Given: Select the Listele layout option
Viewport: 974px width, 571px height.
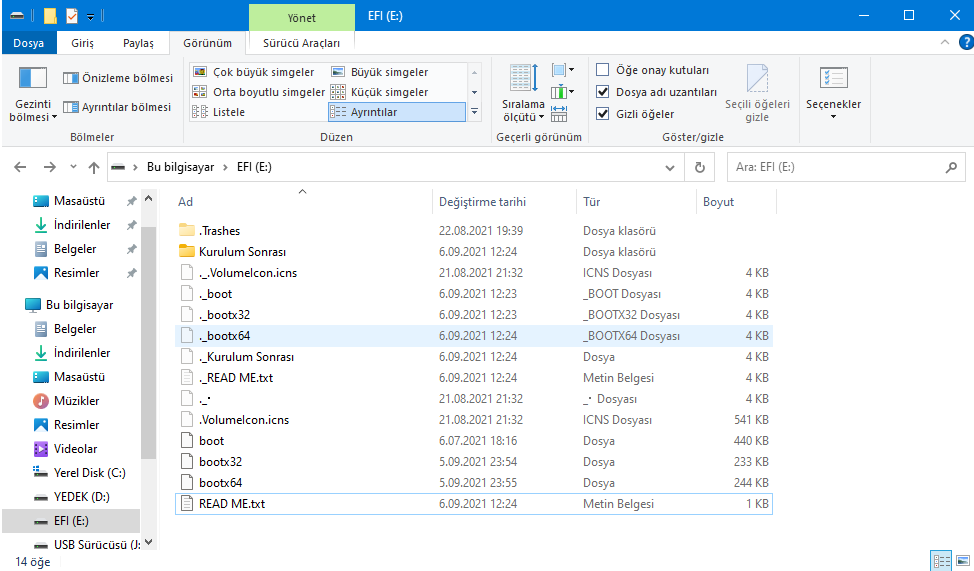Looking at the screenshot, I should click(228, 112).
